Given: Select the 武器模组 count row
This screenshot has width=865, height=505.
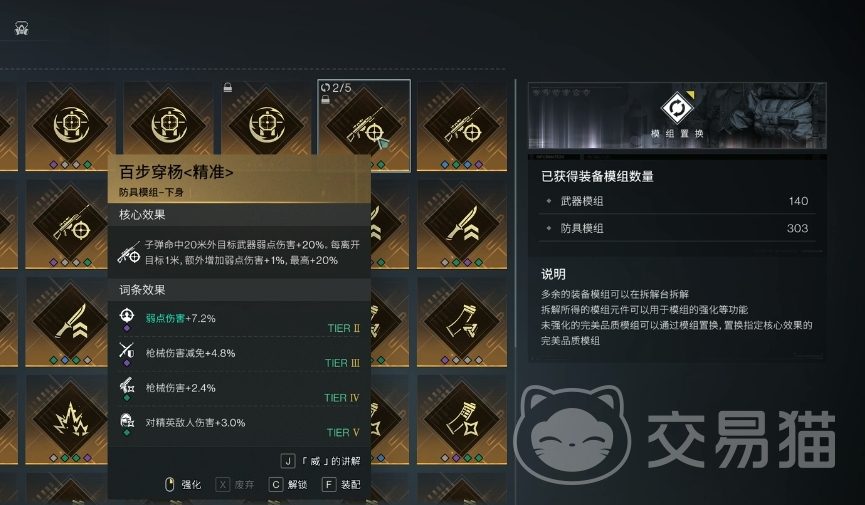Looking at the screenshot, I should 677,201.
